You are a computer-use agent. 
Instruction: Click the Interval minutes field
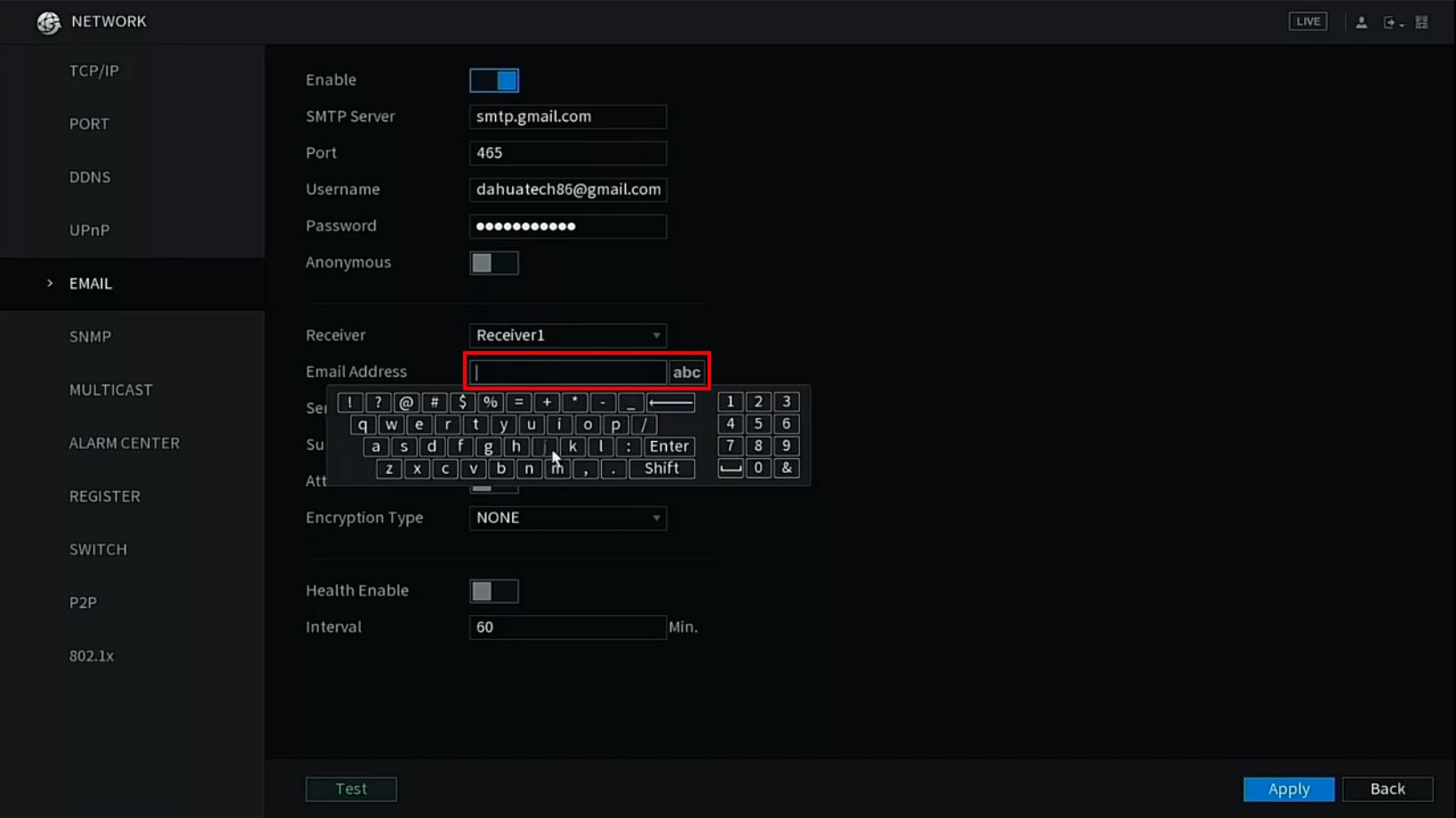click(x=568, y=628)
